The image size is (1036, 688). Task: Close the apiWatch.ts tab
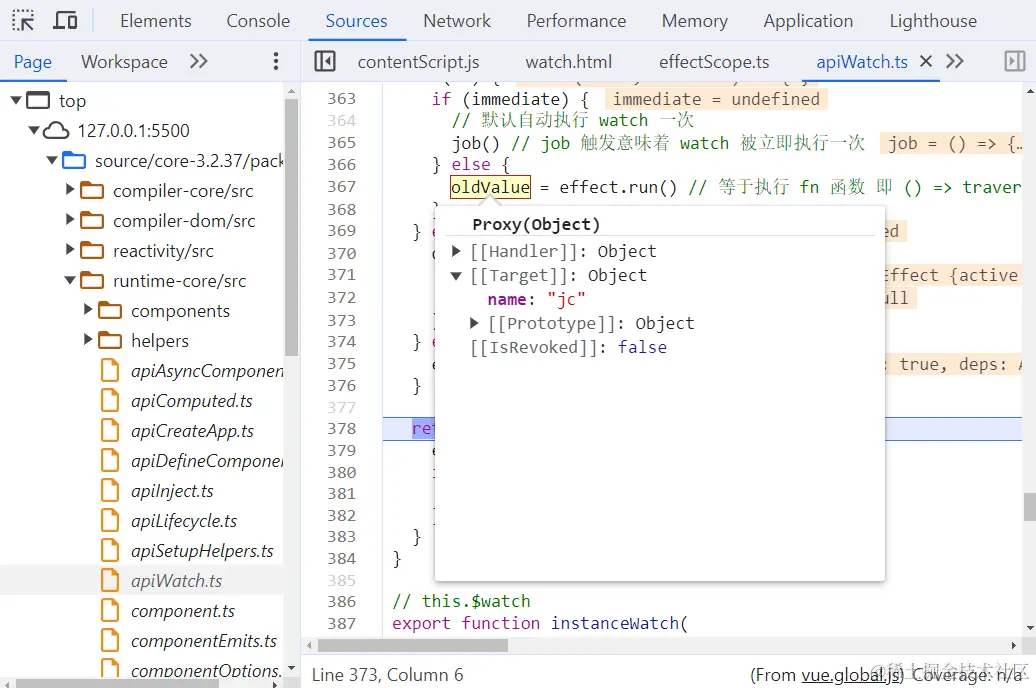(x=926, y=61)
